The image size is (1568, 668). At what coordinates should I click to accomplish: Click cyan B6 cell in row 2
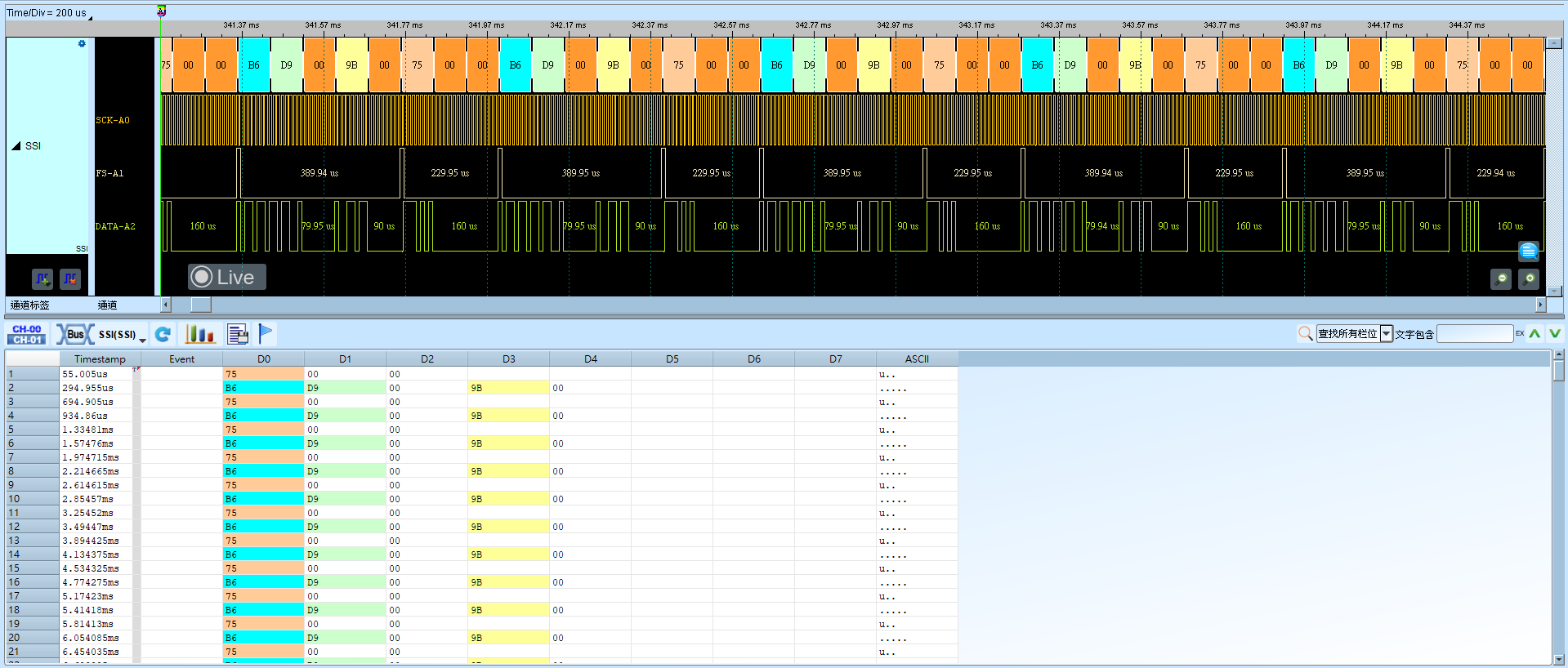[263, 388]
